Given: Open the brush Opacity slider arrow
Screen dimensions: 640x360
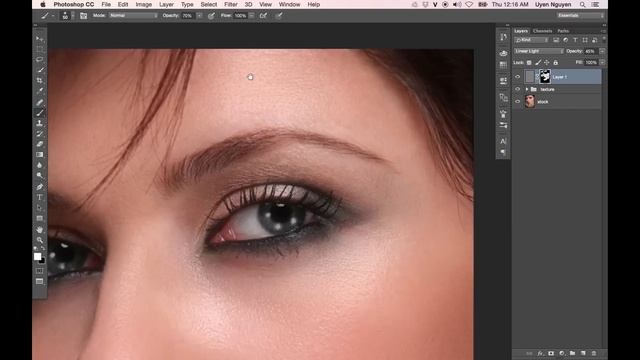Looking at the screenshot, I should point(199,16).
